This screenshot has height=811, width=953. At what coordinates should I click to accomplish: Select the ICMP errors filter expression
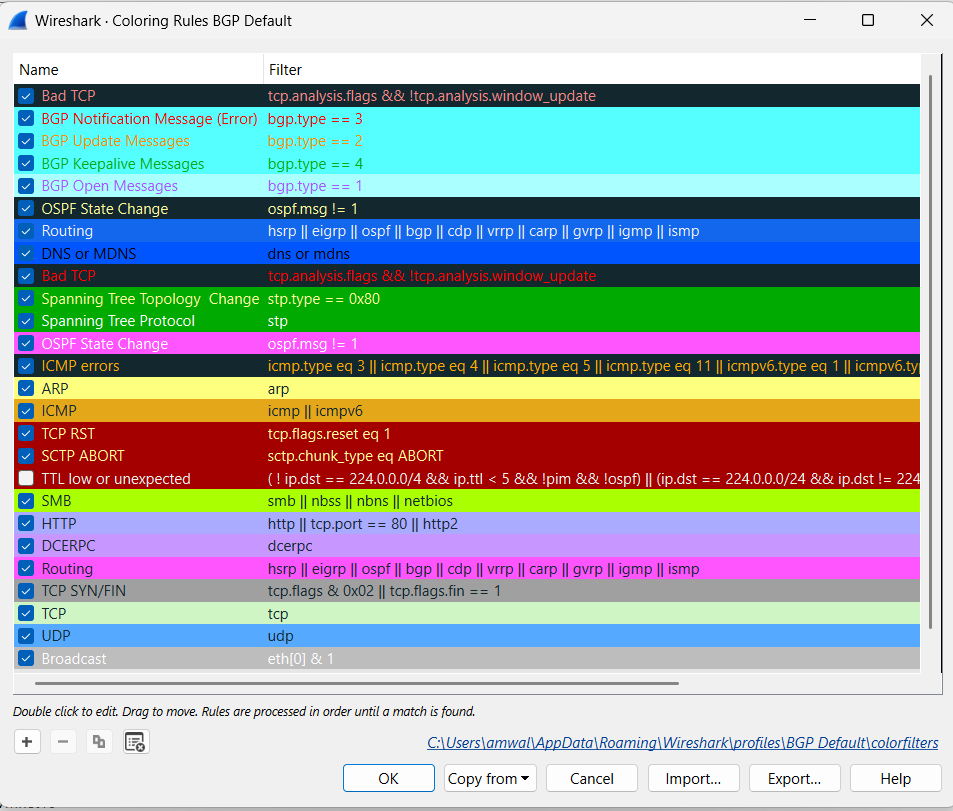coord(593,366)
